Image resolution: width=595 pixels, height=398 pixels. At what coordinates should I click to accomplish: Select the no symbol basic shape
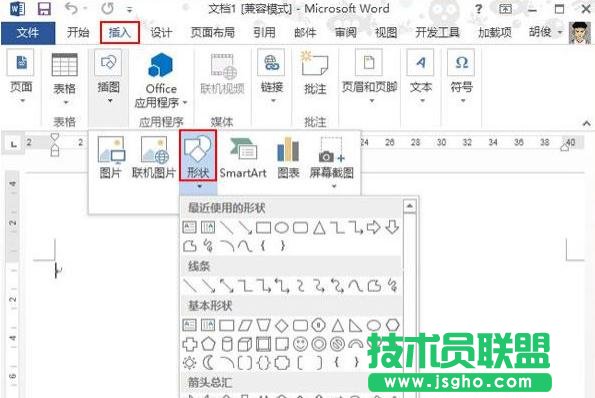pyautogui.click(x=337, y=344)
